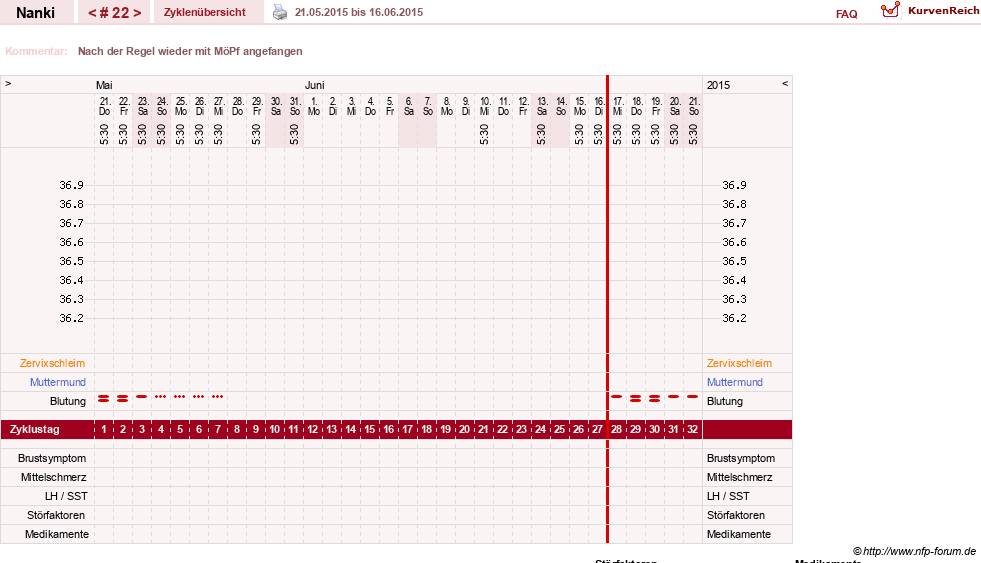The height and width of the screenshot is (563, 981).
Task: Click spotting dots on cycle day 5
Action: [180, 397]
